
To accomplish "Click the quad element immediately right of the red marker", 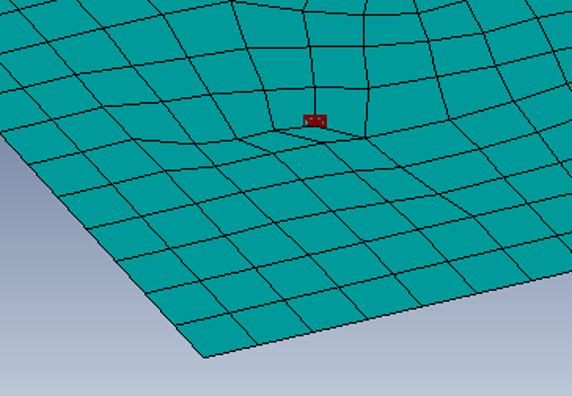I will pyautogui.click(x=341, y=111).
